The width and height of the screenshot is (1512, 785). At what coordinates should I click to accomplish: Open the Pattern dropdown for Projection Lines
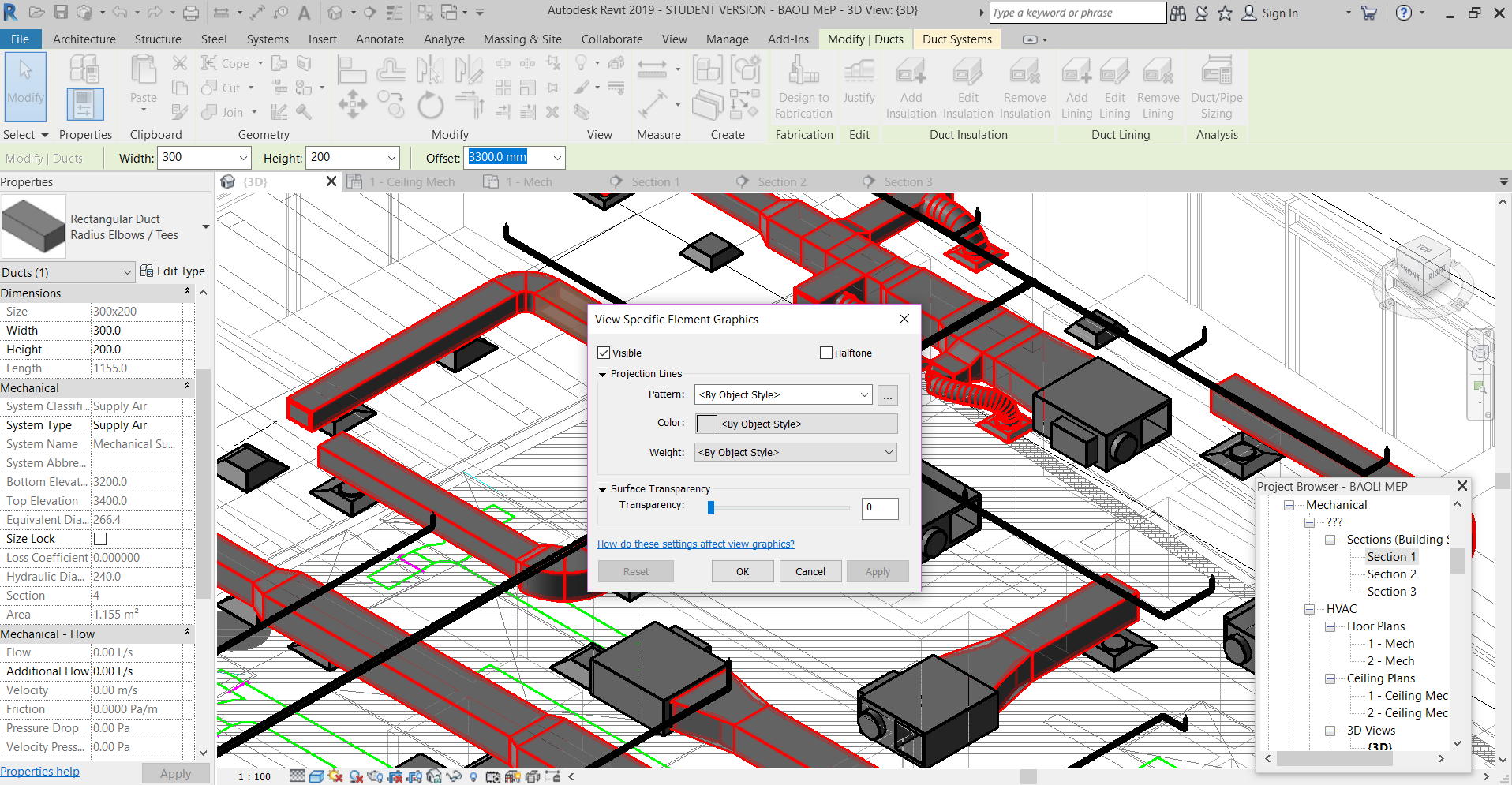863,394
